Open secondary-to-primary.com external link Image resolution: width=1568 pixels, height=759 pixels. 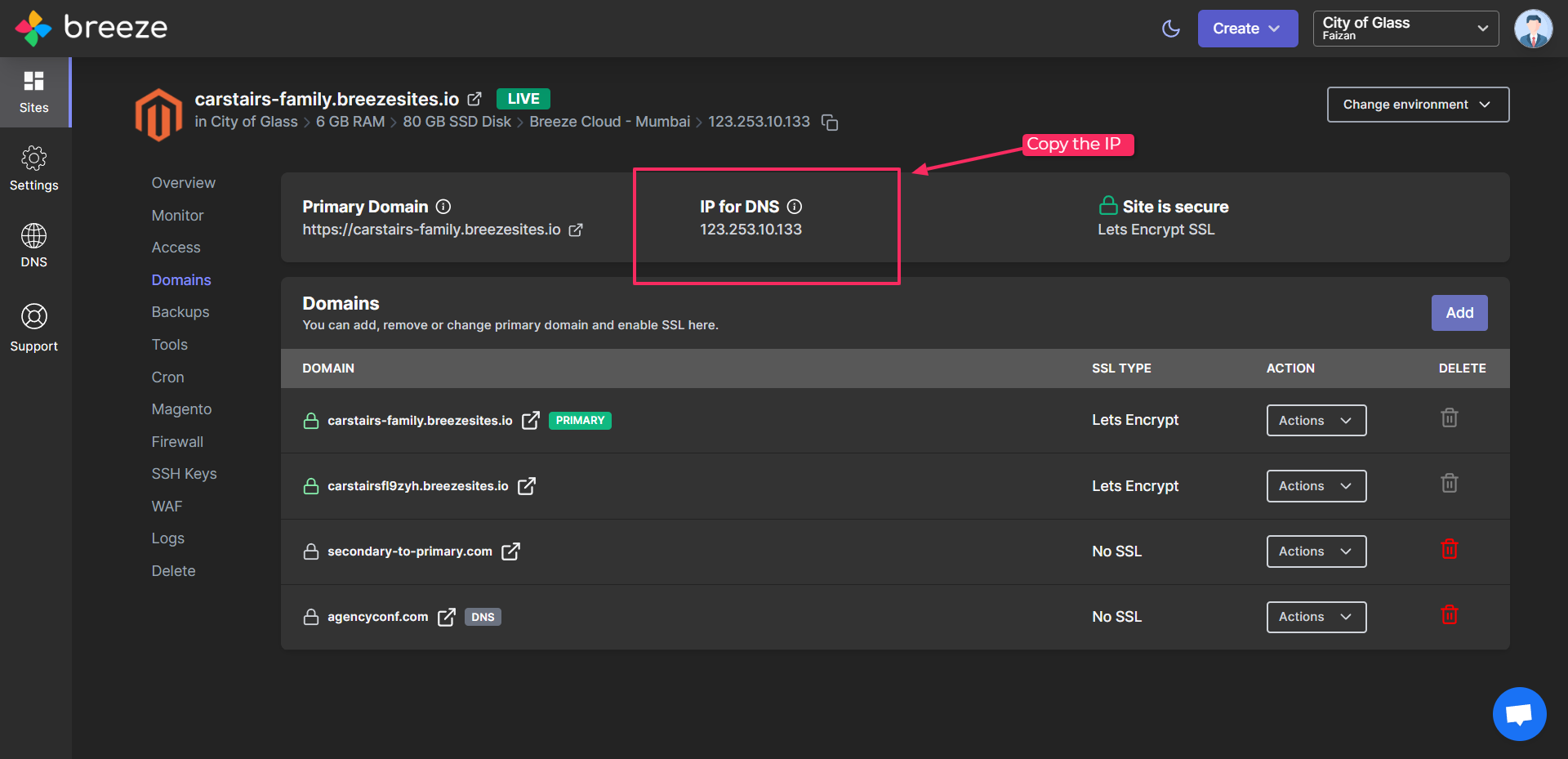click(x=510, y=551)
